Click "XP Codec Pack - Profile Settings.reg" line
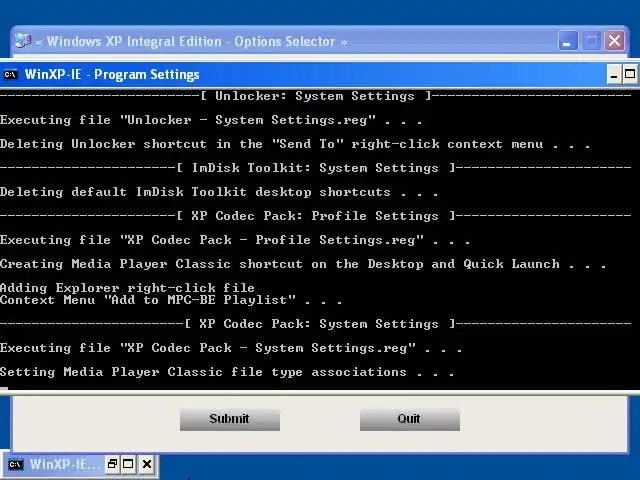 point(235,240)
